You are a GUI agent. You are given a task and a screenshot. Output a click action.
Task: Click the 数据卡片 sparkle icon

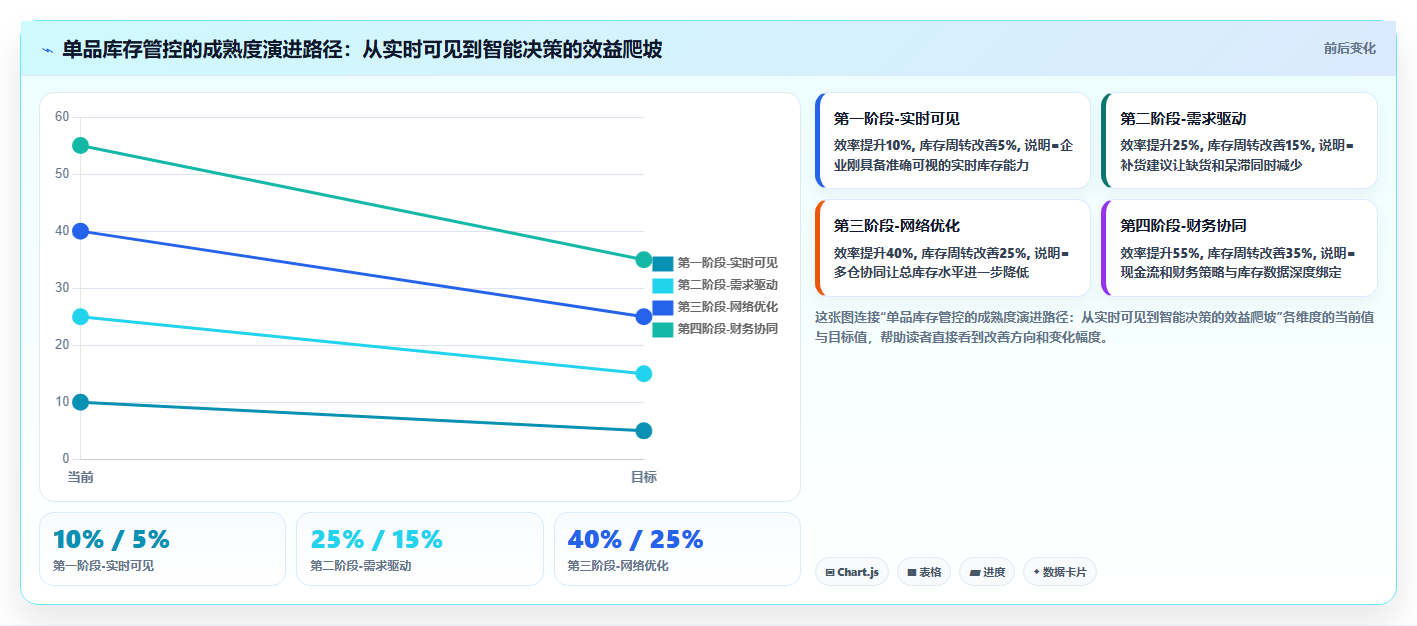pyautogui.click(x=1036, y=573)
